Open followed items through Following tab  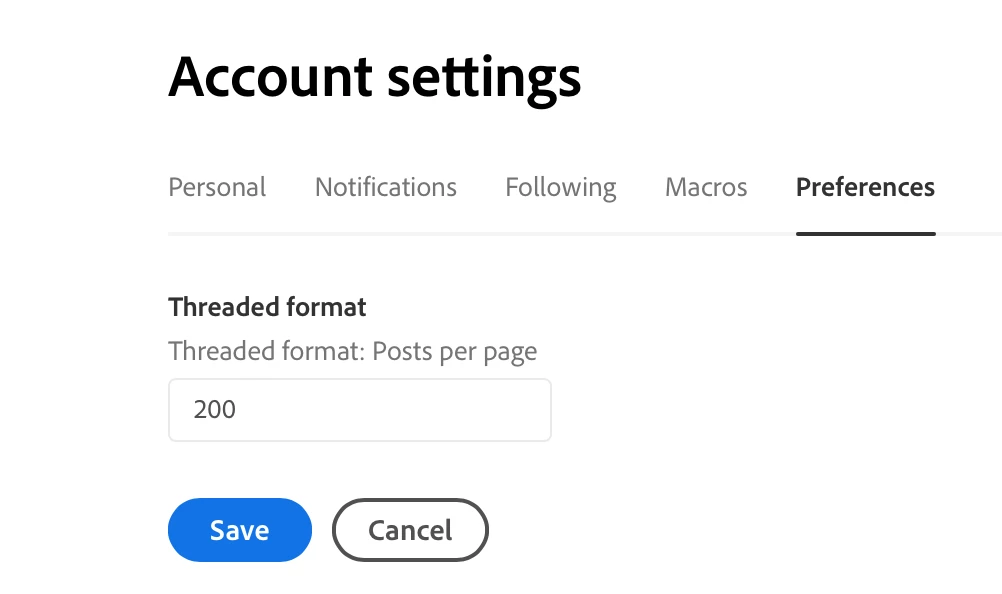tap(560, 187)
